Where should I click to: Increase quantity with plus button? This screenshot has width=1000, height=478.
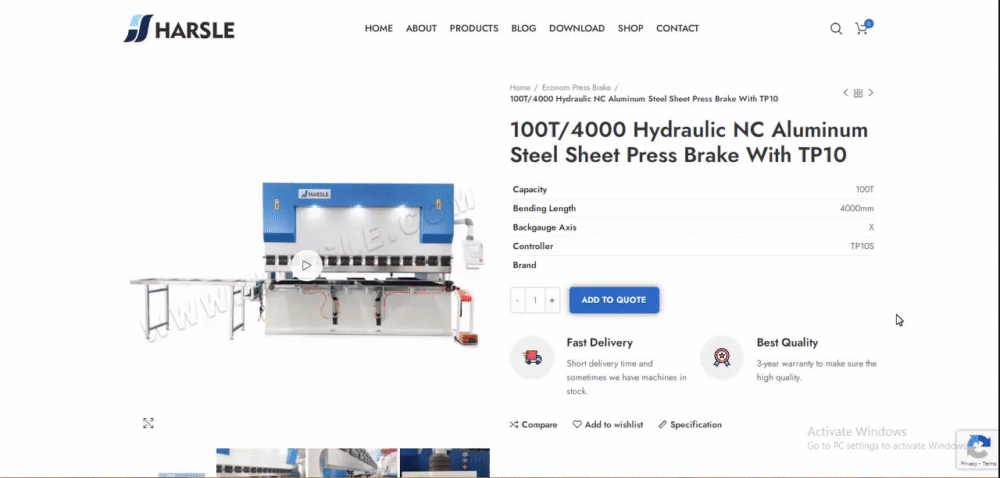click(552, 300)
